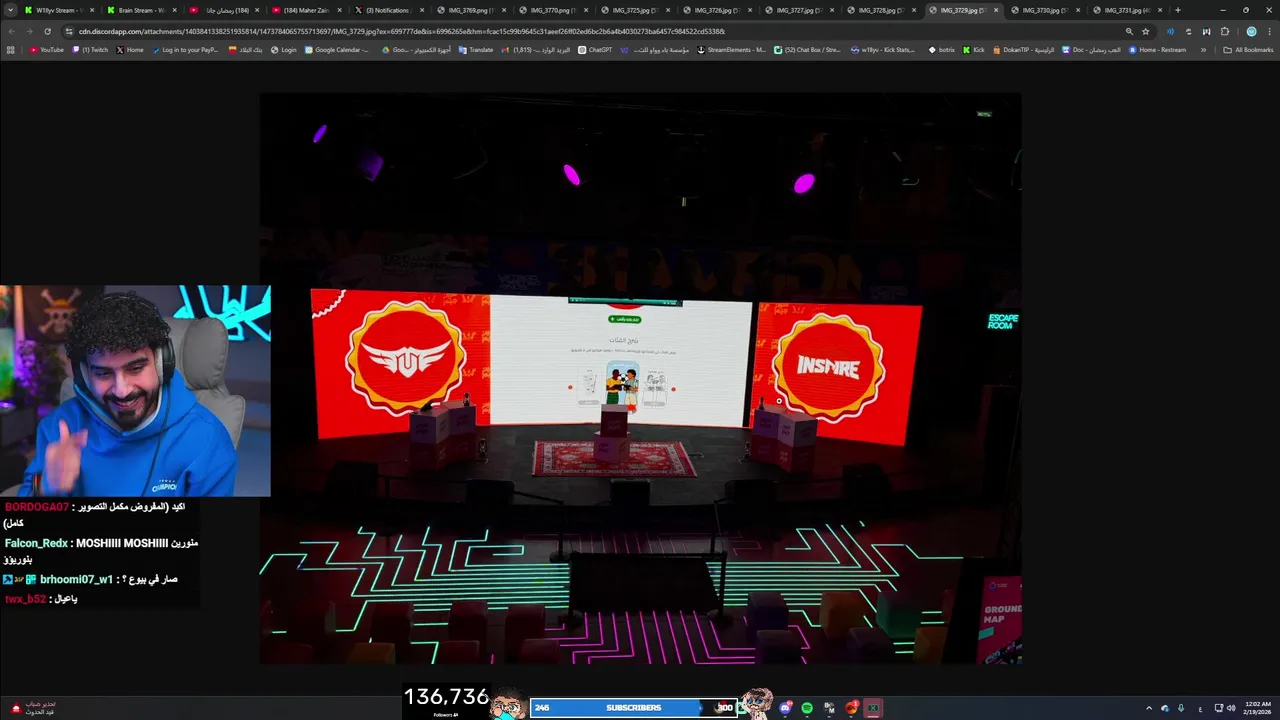The width and height of the screenshot is (1280, 720).
Task: Click the displayed IMG_3729 stage photo
Action: [640, 378]
